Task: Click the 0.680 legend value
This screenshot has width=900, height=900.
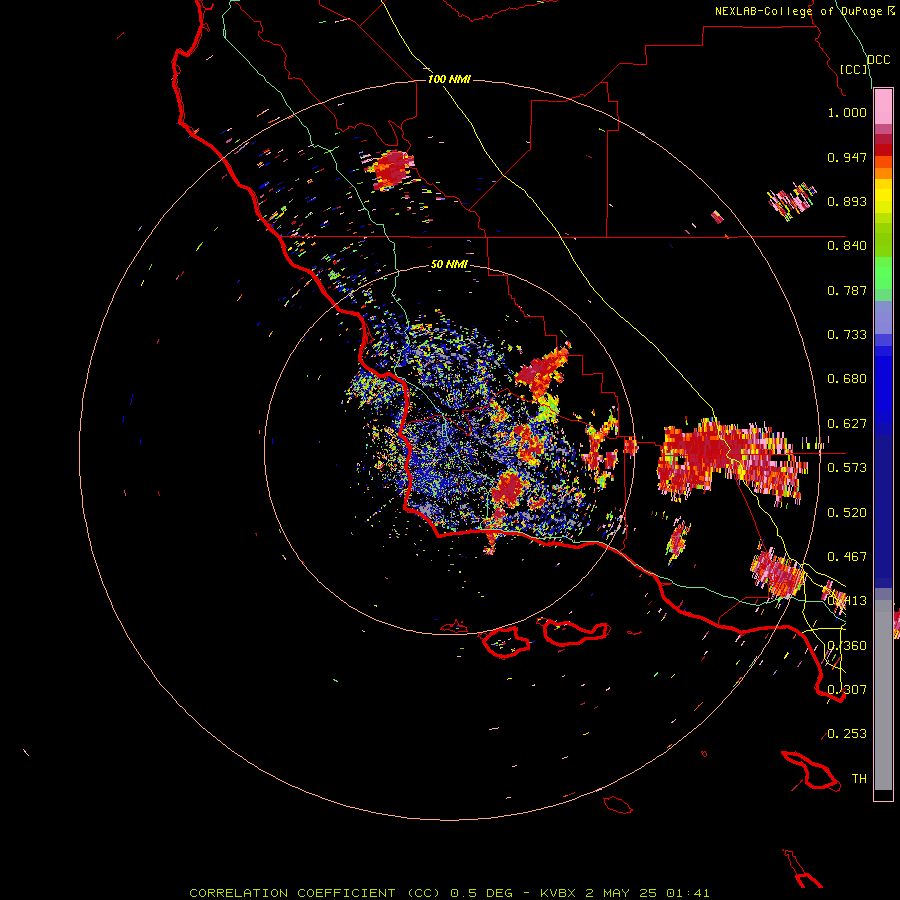Action: [847, 379]
